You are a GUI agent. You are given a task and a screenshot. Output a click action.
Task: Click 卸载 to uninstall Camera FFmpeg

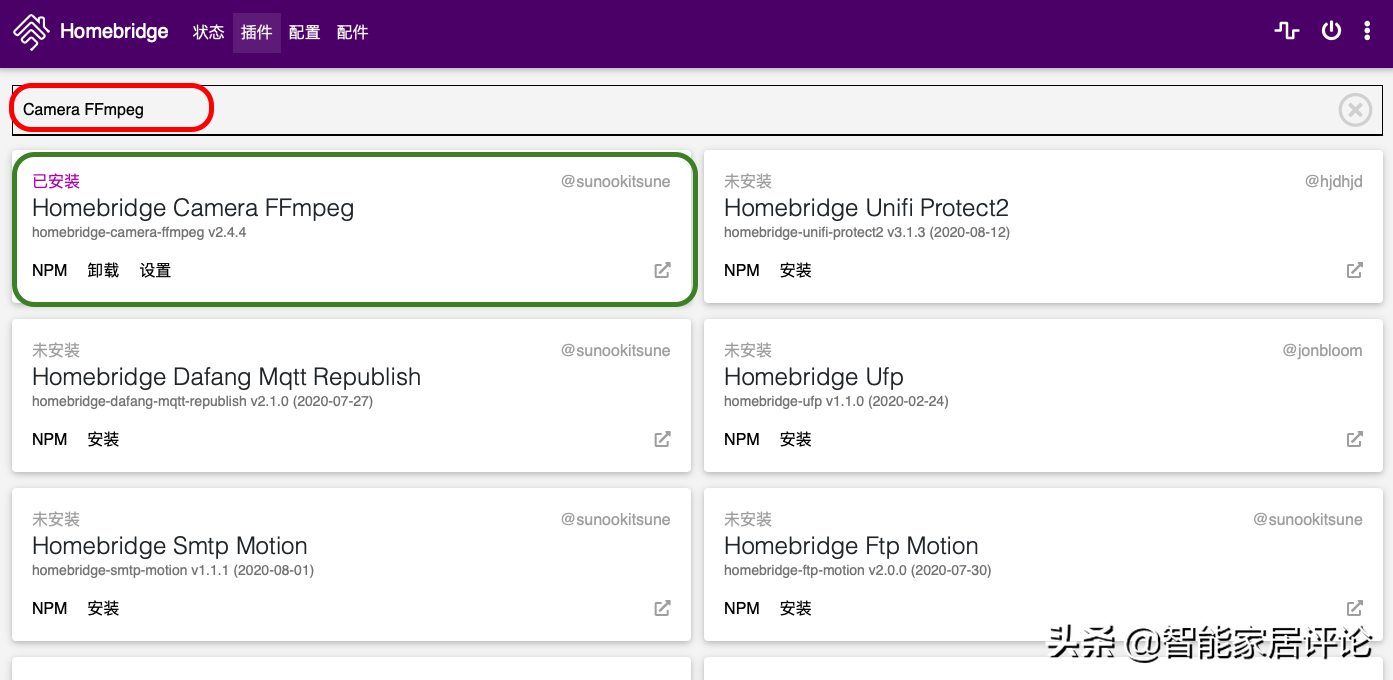pos(103,270)
